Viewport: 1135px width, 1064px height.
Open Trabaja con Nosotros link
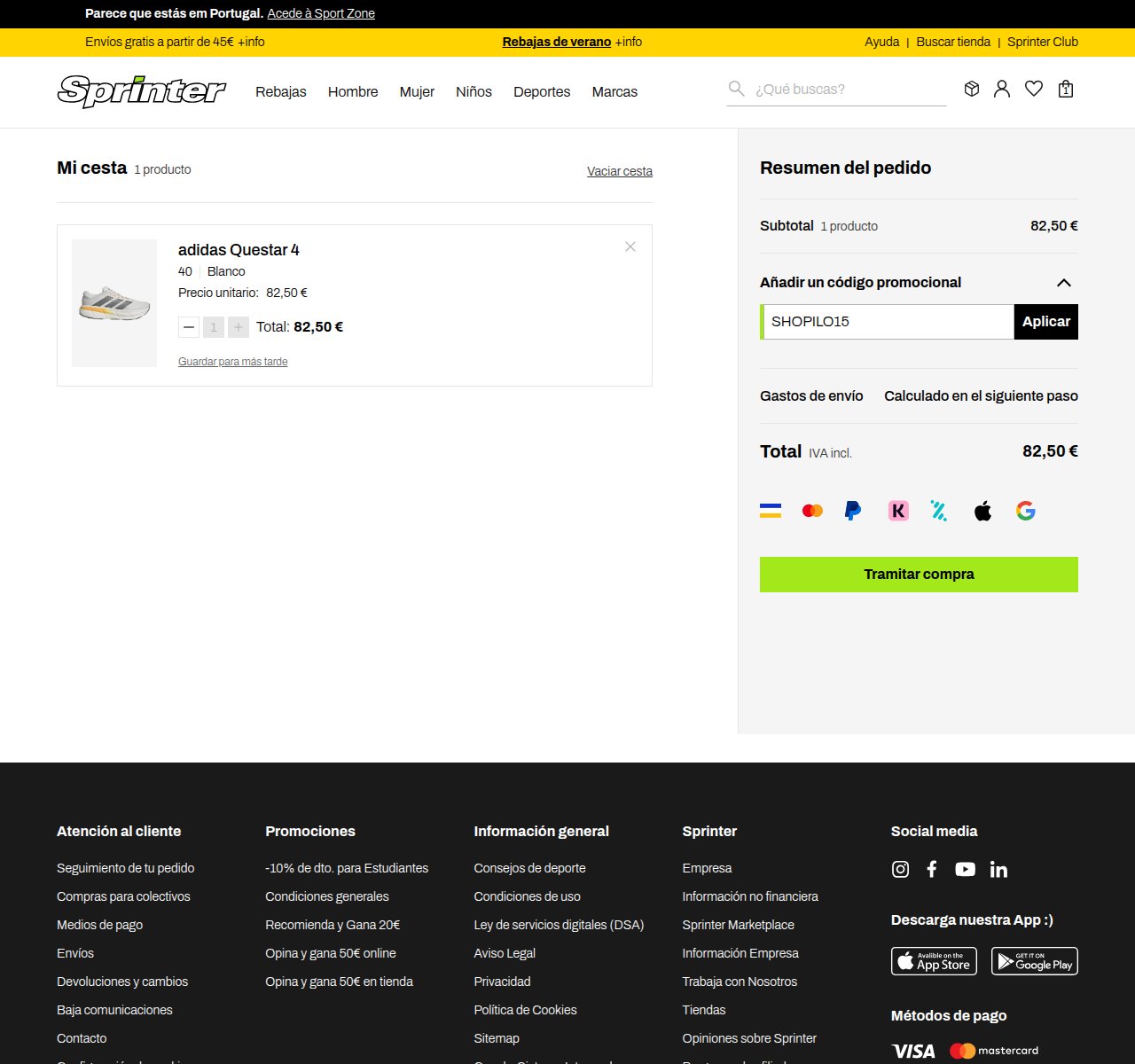740,982
